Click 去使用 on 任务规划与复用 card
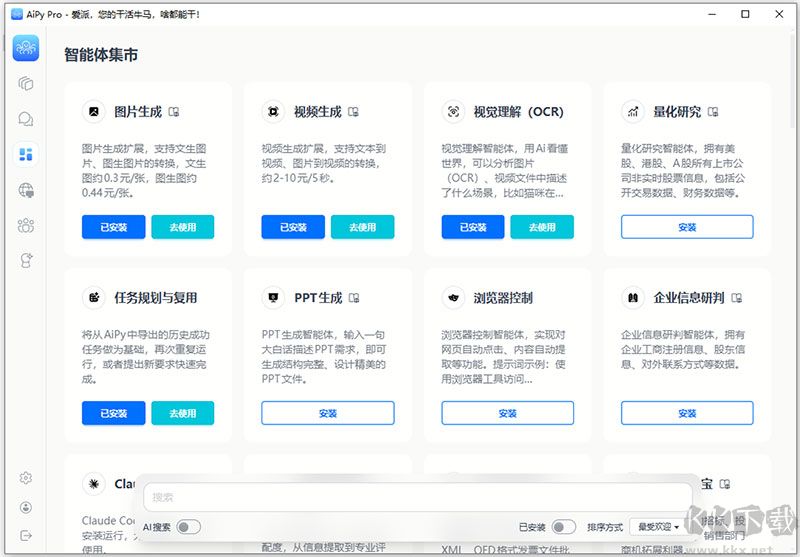The width and height of the screenshot is (800, 557). 183,413
